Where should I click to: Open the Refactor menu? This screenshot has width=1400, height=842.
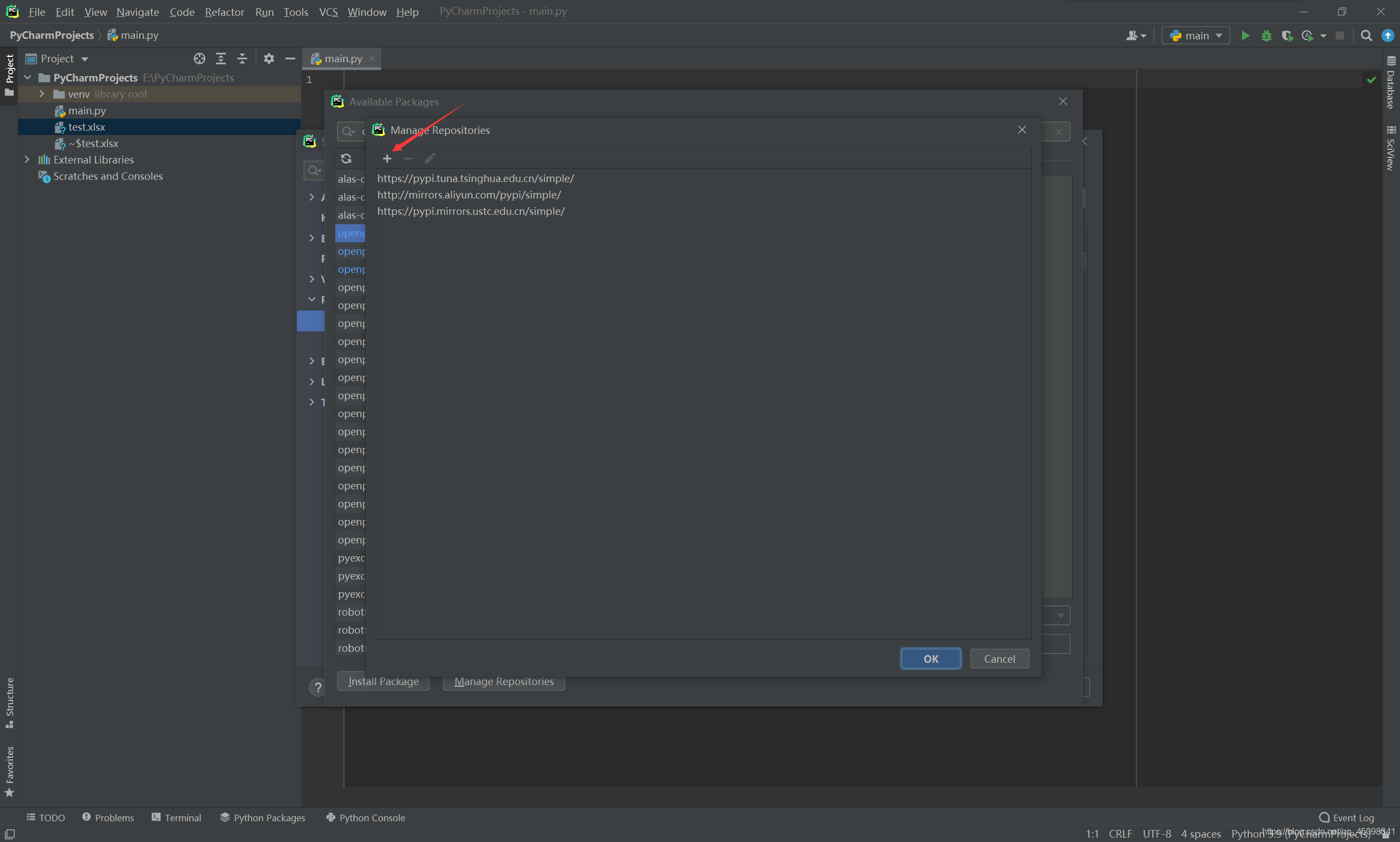coord(224,12)
